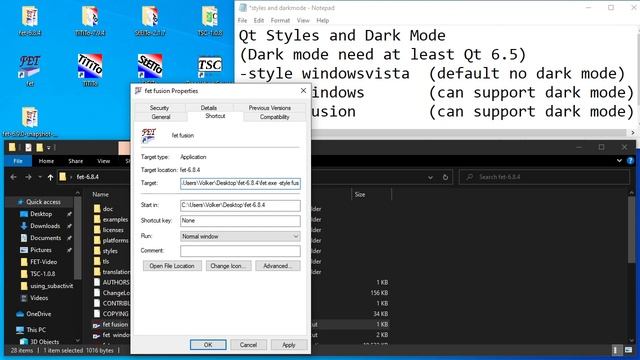Image resolution: width=640 pixels, height=360 pixels.
Task: Click Apply in the Properties dialog
Action: [289, 345]
